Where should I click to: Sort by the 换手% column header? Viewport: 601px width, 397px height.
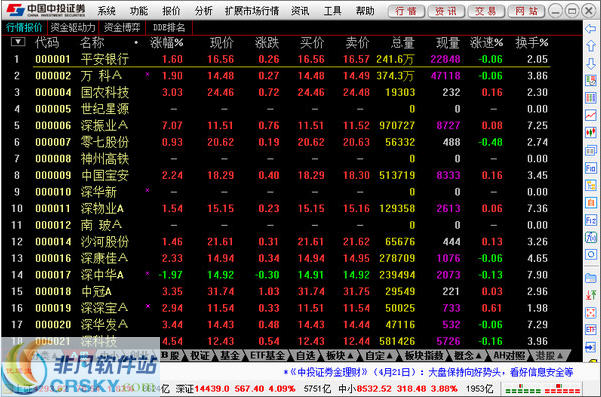[x=532, y=43]
